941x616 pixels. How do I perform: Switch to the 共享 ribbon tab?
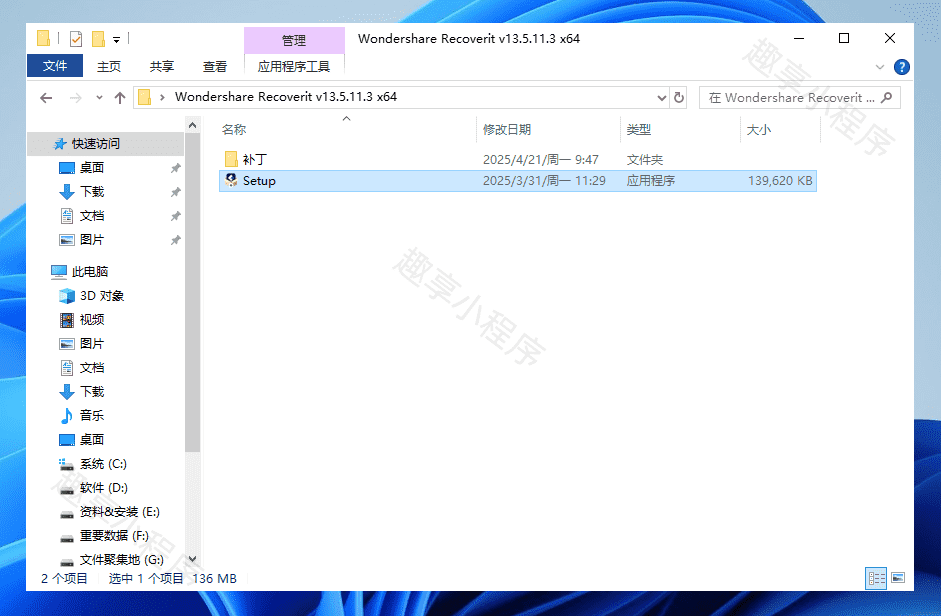(161, 66)
